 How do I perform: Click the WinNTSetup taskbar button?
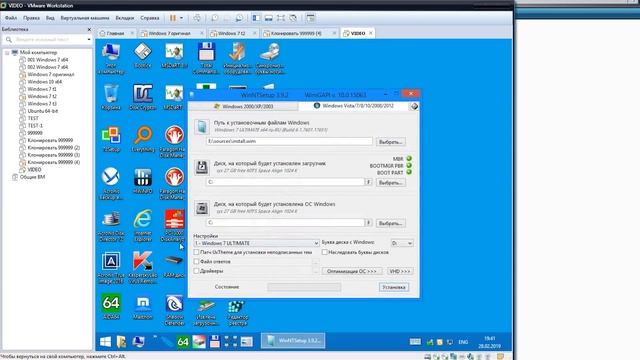(x=293, y=340)
